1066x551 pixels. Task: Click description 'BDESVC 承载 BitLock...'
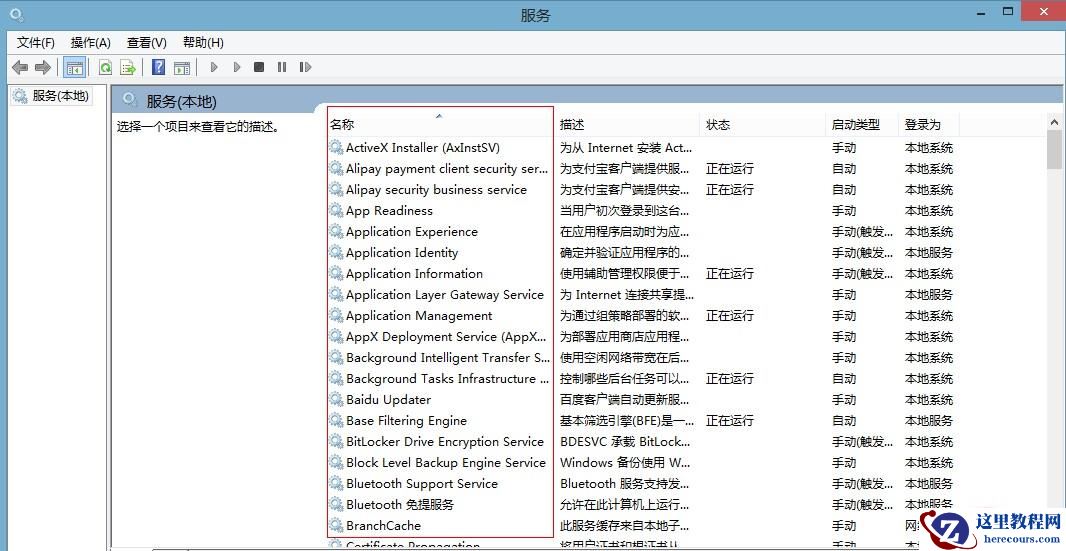(625, 441)
